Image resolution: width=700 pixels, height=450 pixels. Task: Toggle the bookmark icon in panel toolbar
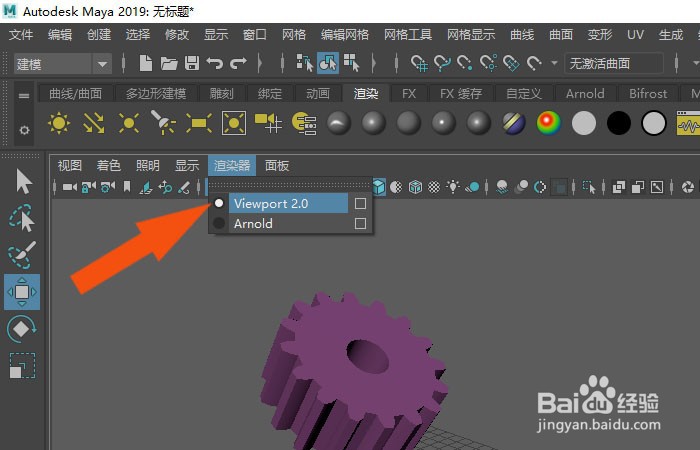click(x=127, y=187)
